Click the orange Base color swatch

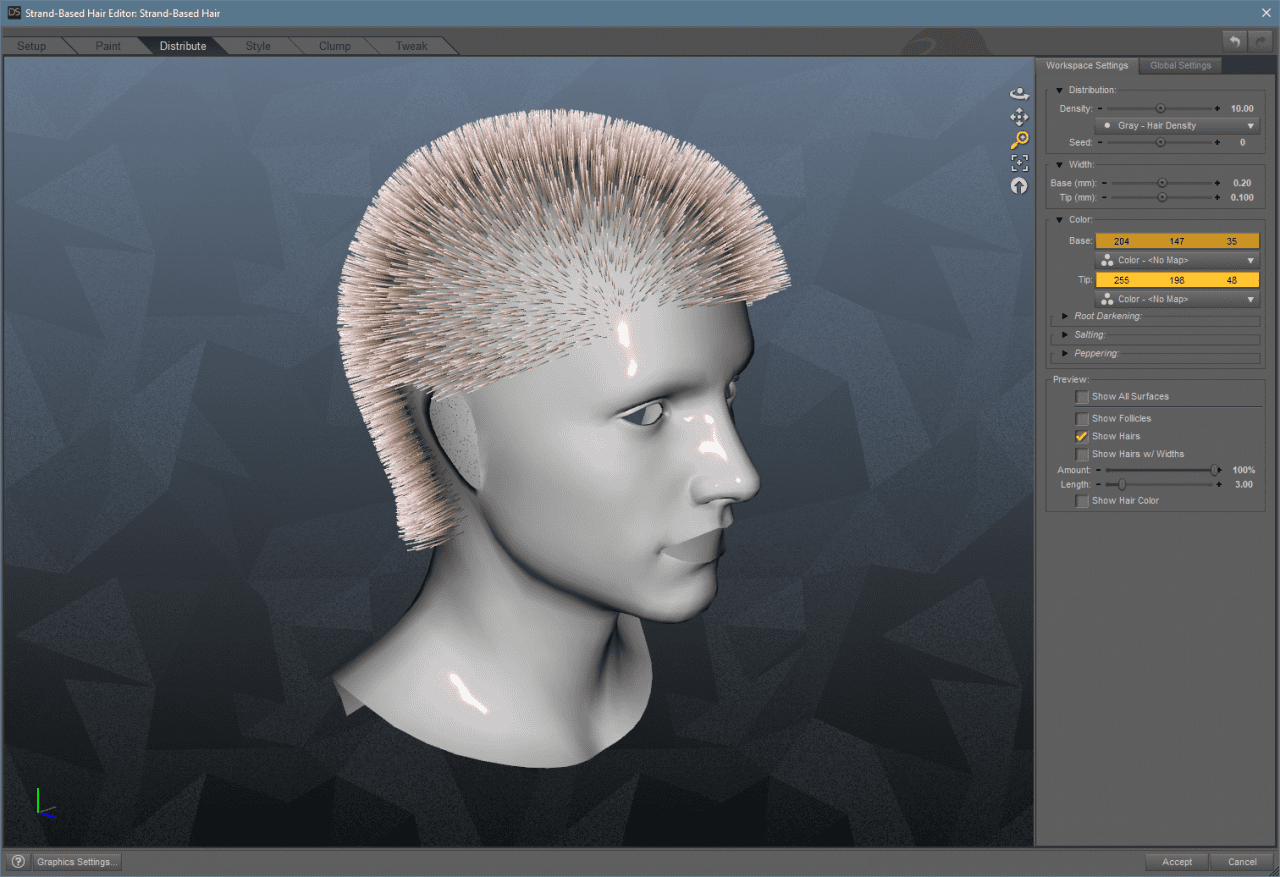1177,240
